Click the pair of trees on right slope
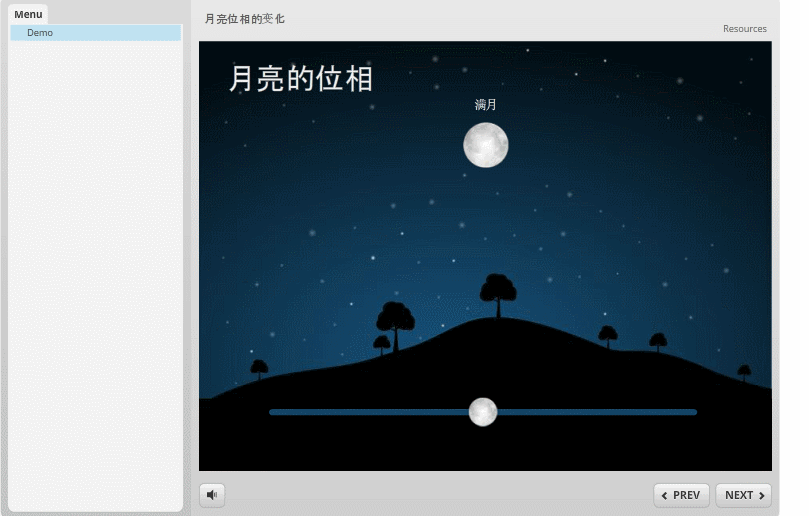This screenshot has width=809, height=516. tap(632, 339)
